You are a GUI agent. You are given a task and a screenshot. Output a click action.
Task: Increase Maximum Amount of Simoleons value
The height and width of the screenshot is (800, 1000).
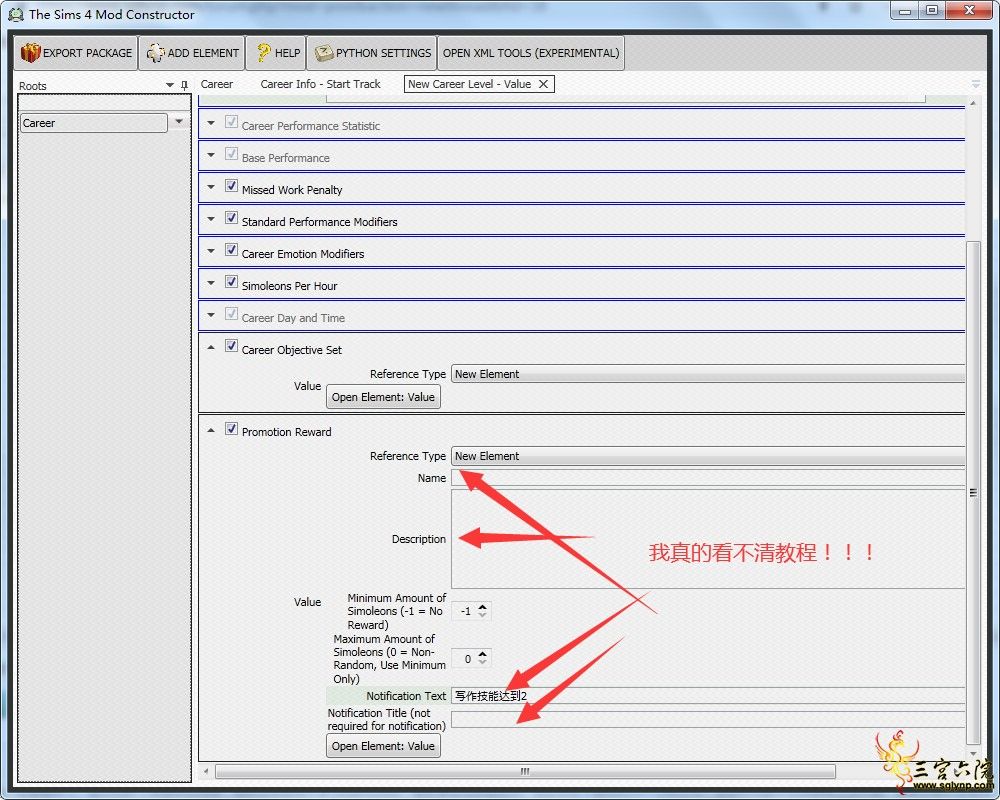coord(483,654)
